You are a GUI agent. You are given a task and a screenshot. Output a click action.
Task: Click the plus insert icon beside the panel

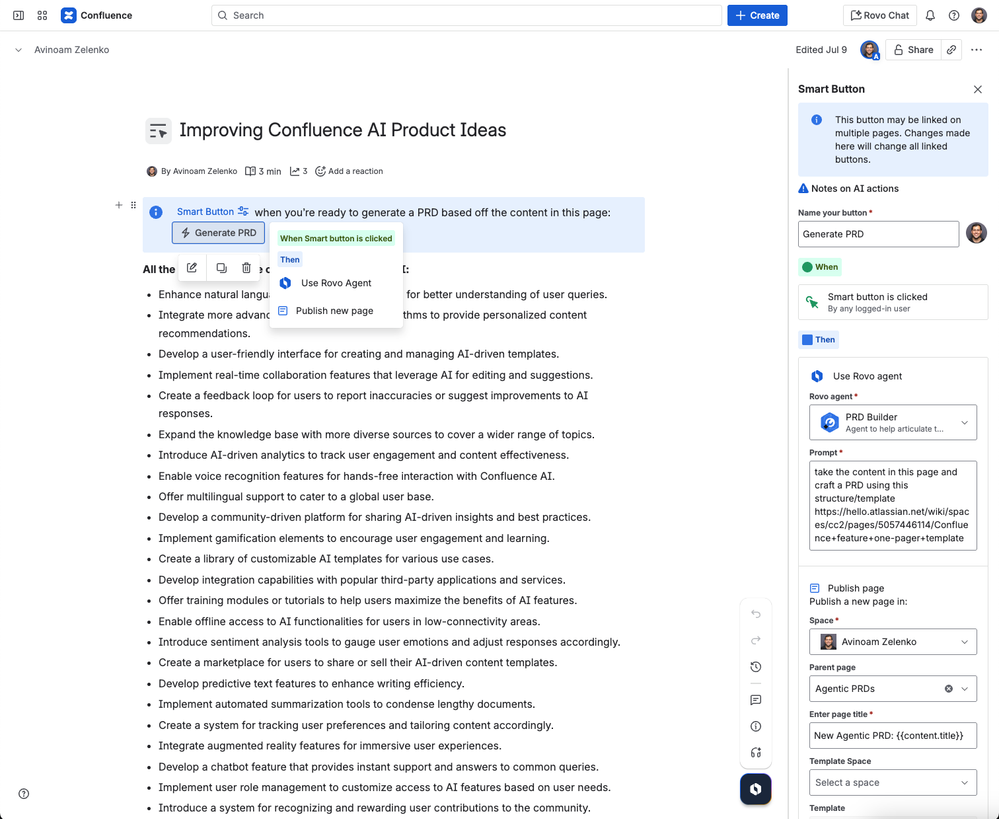119,205
